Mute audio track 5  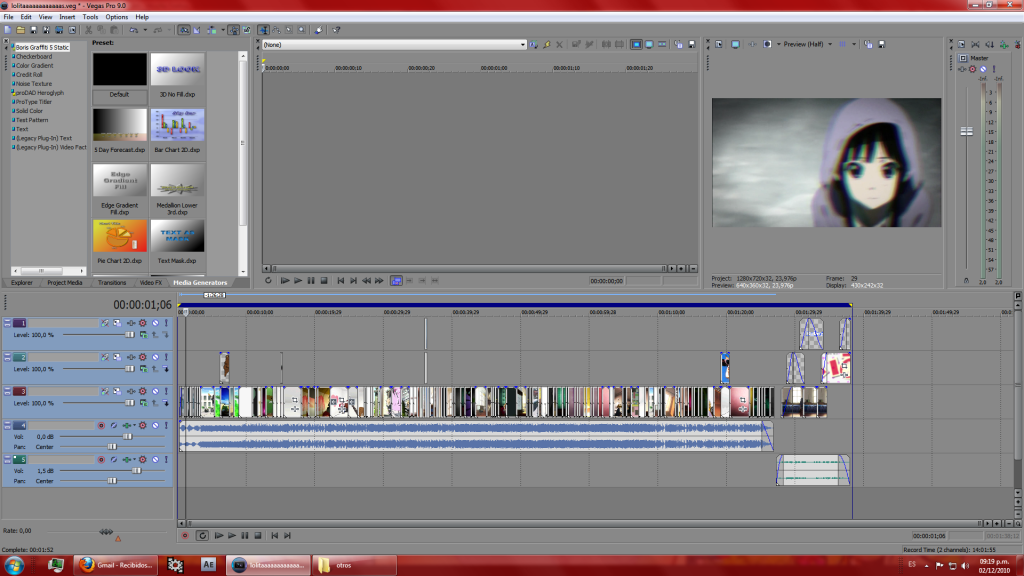pyautogui.click(x=155, y=460)
